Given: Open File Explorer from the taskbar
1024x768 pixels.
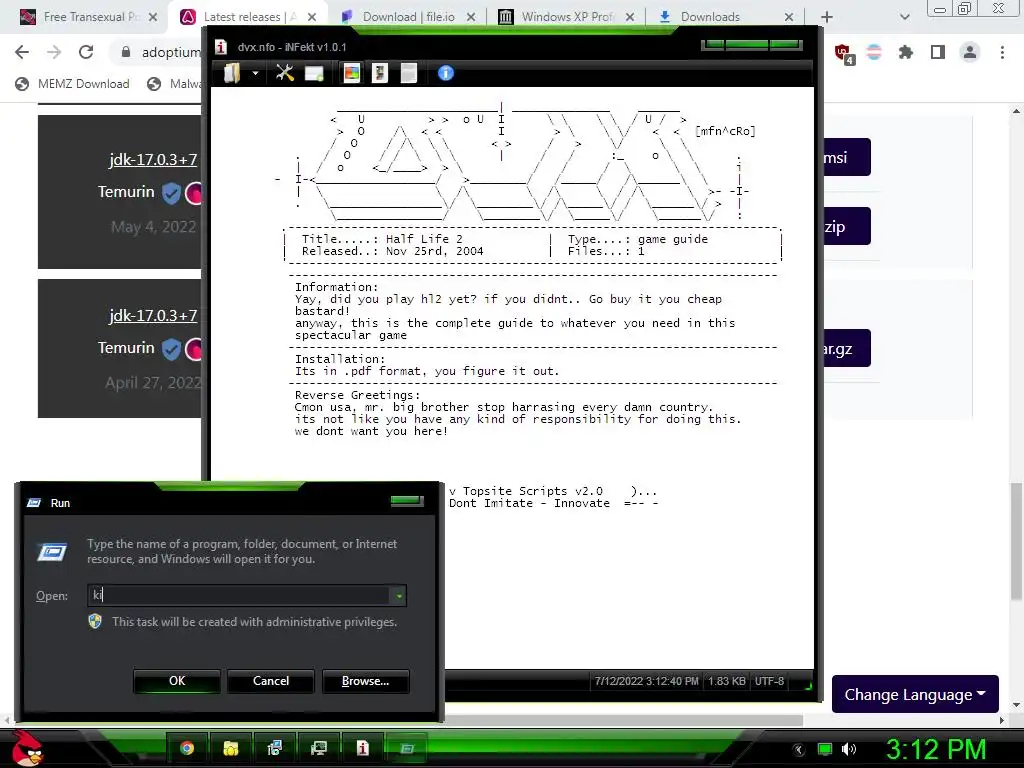Looking at the screenshot, I should pyautogui.click(x=231, y=748).
